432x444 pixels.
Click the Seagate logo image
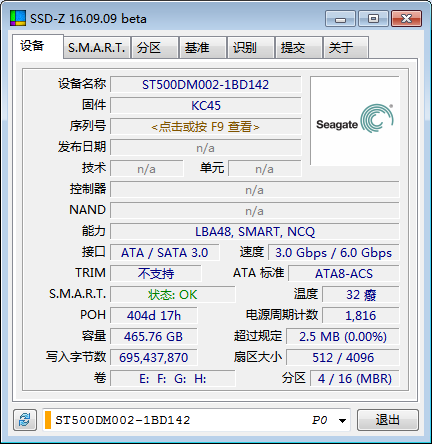(x=355, y=121)
